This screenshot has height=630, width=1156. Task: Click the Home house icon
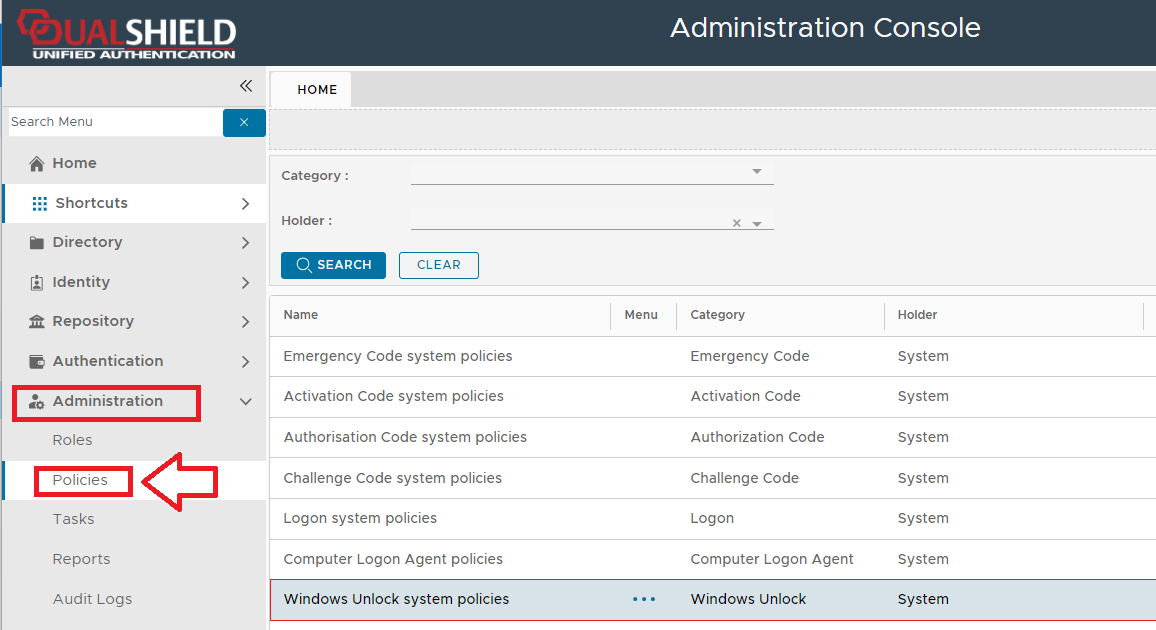37,163
